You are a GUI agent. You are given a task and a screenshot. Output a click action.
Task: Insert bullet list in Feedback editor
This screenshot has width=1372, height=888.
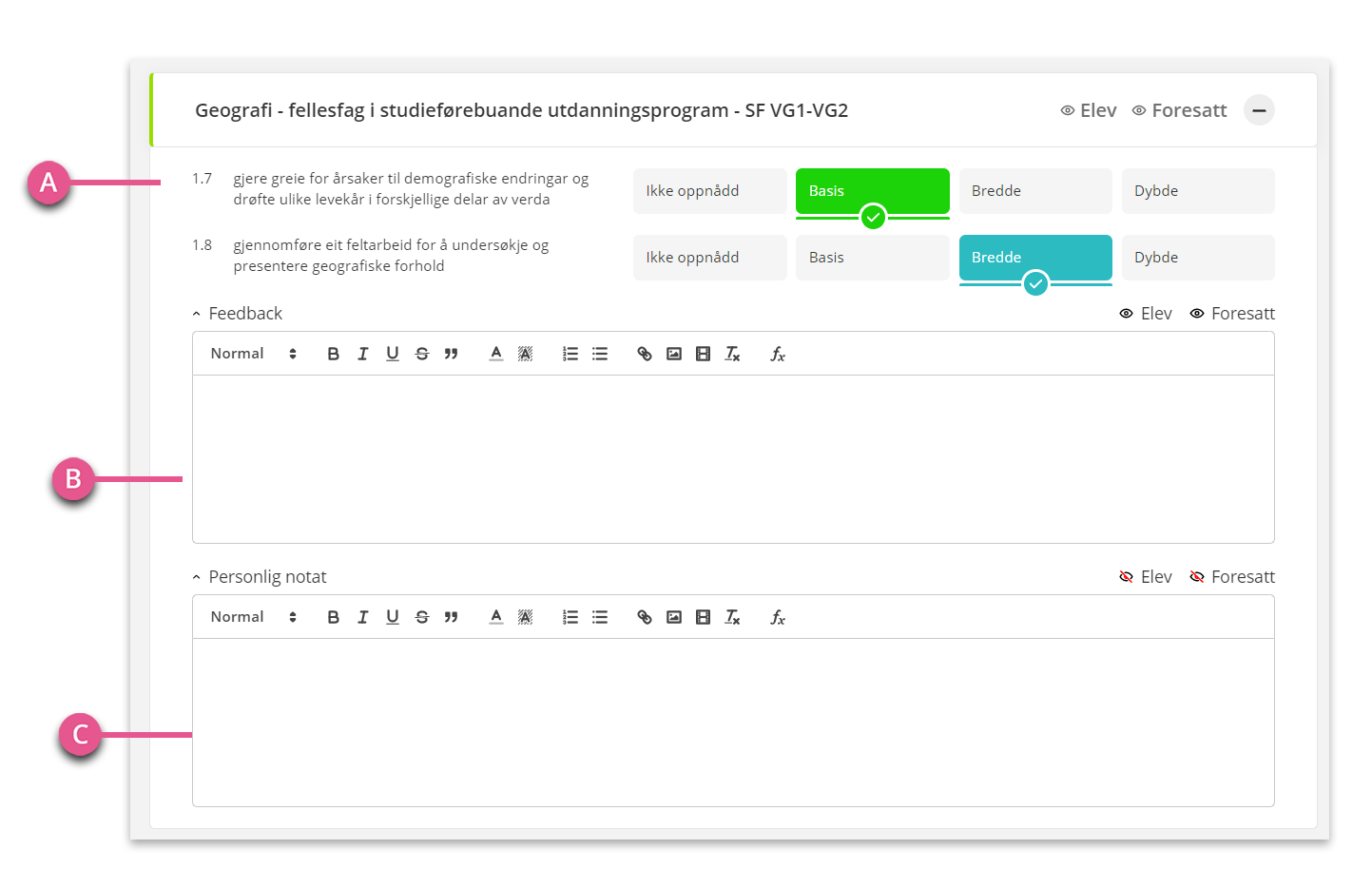point(600,354)
